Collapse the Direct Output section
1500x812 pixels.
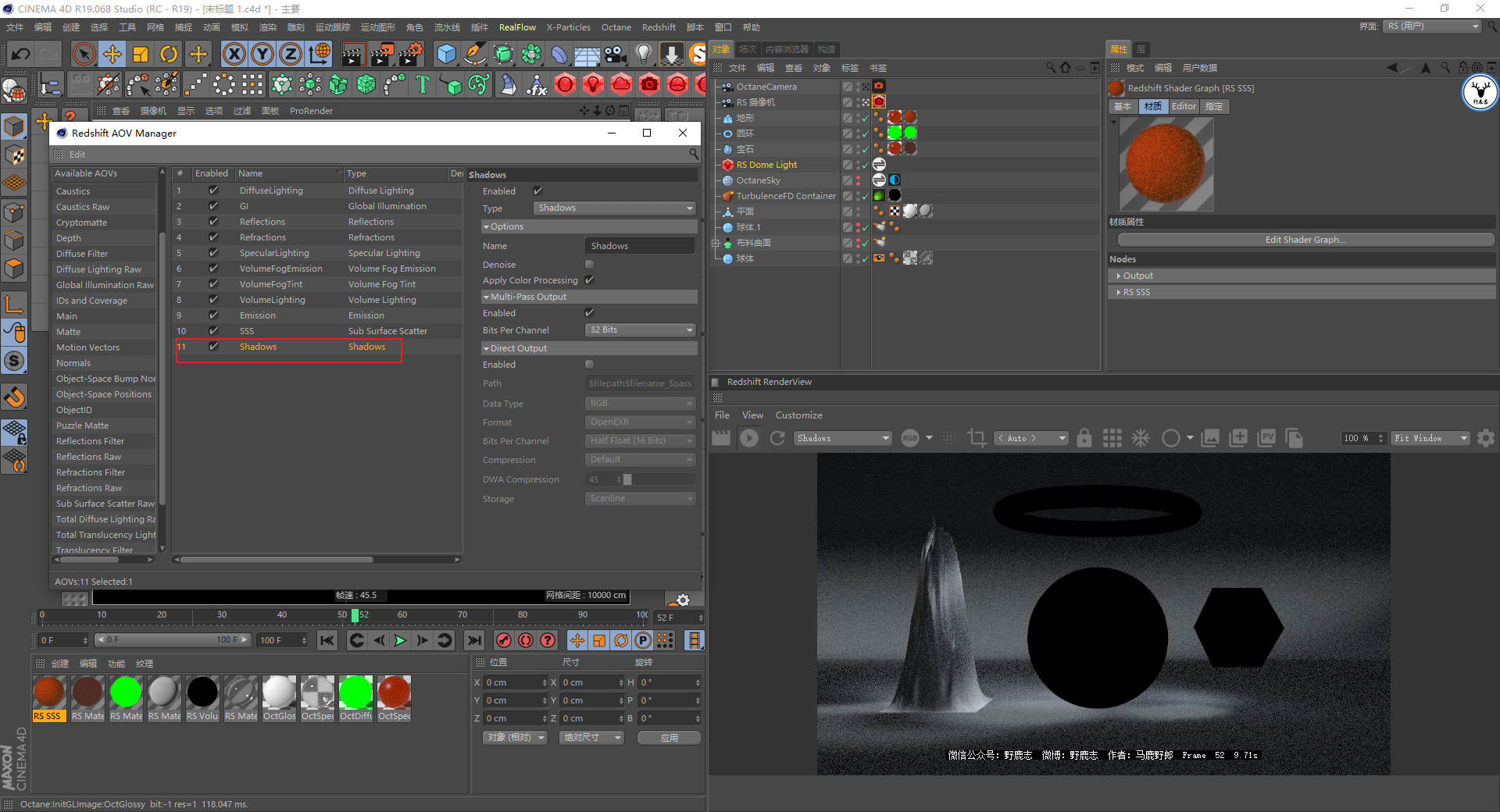(589, 348)
